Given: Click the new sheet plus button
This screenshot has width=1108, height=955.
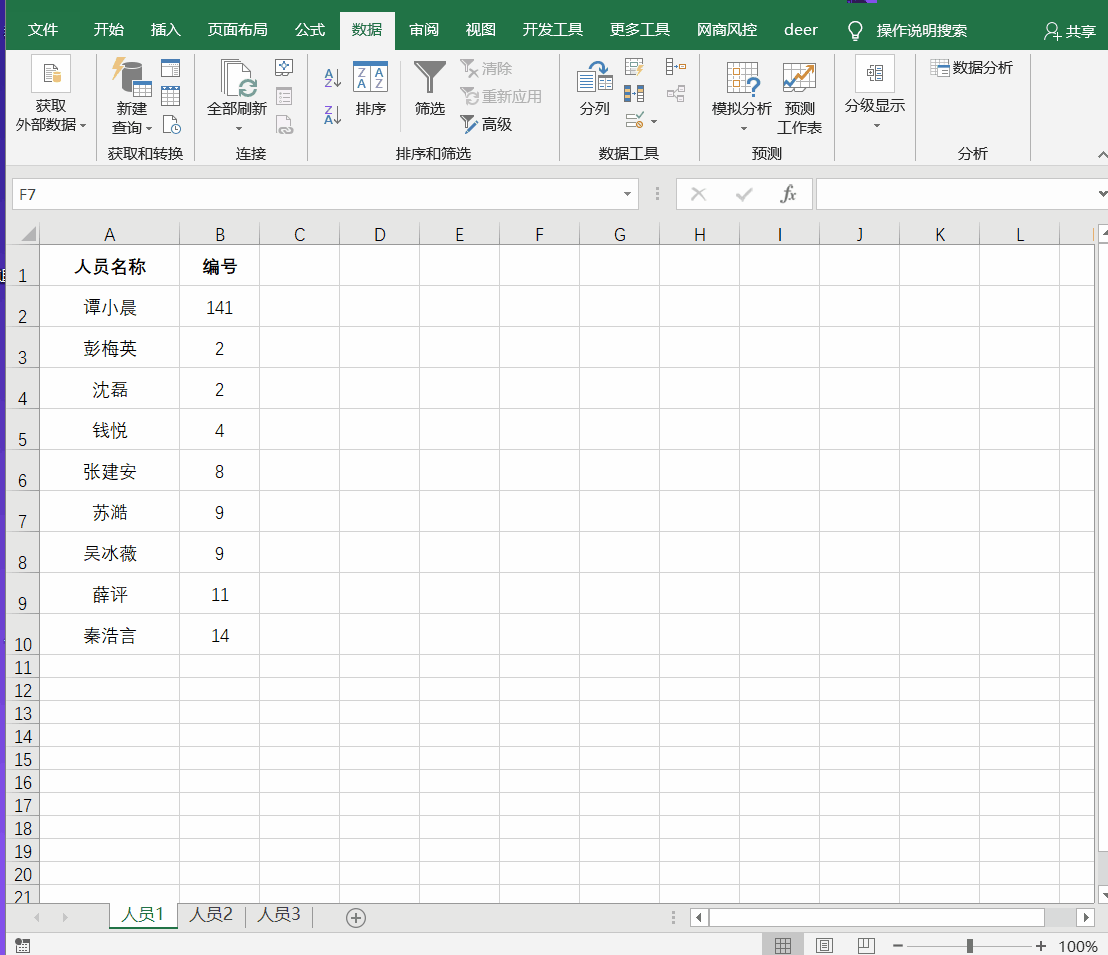Looking at the screenshot, I should click(x=355, y=916).
